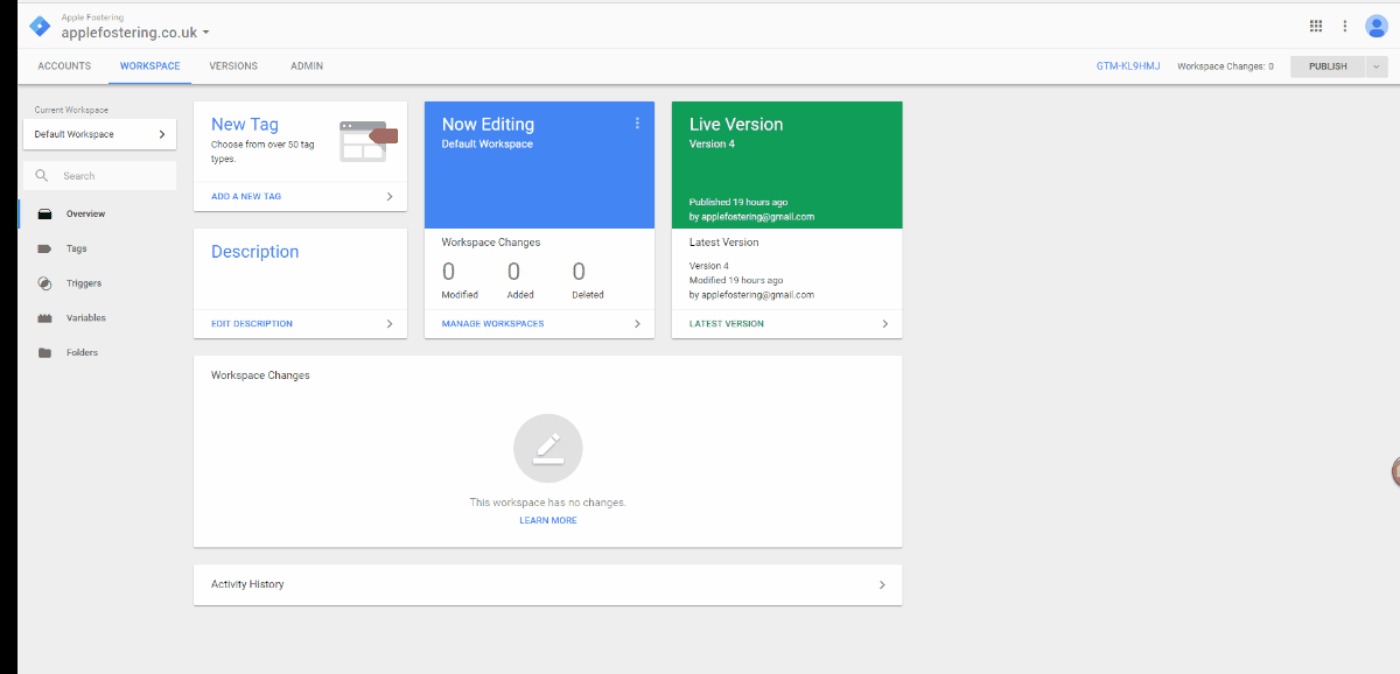Click the Learn More link
Image resolution: width=1400 pixels, height=674 pixels.
coord(548,521)
